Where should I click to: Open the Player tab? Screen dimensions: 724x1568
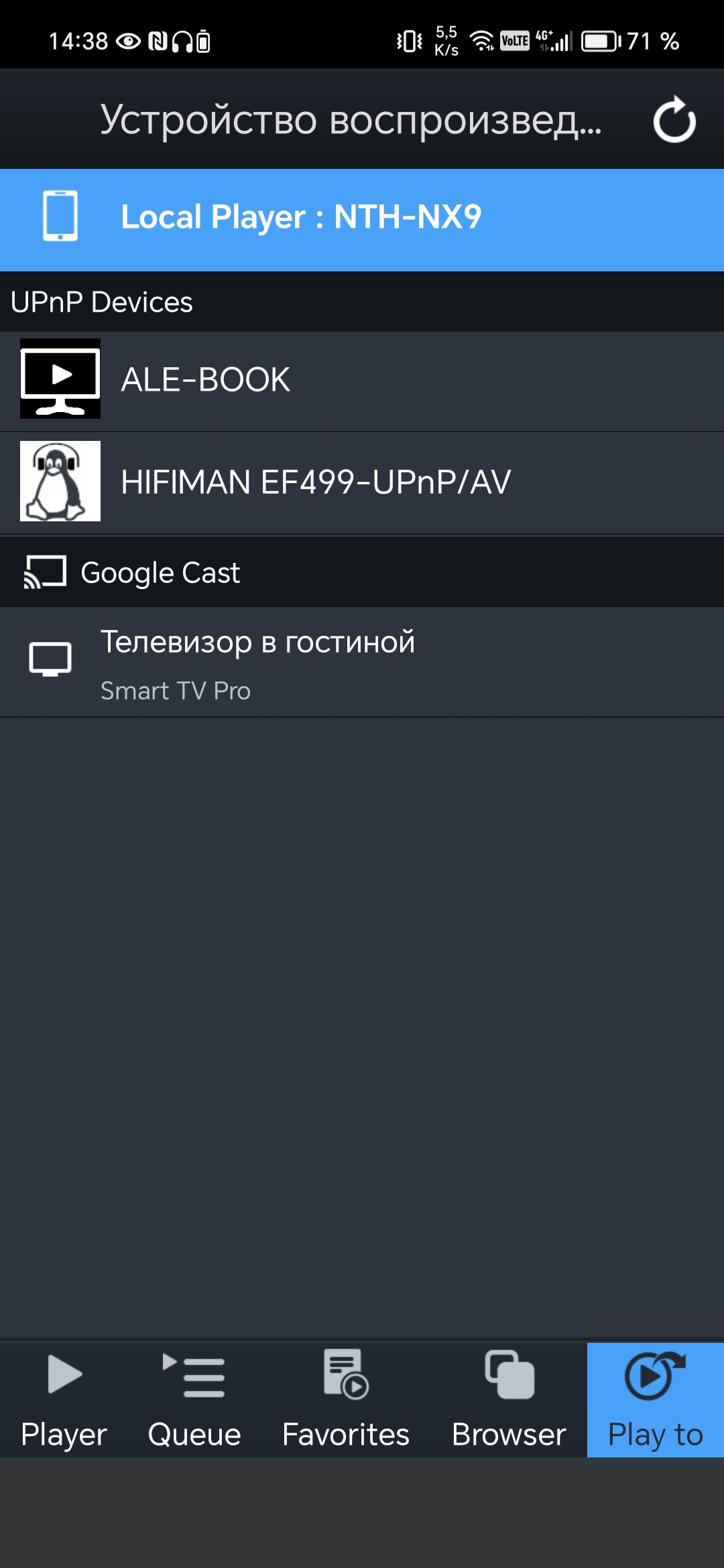pyautogui.click(x=64, y=1399)
